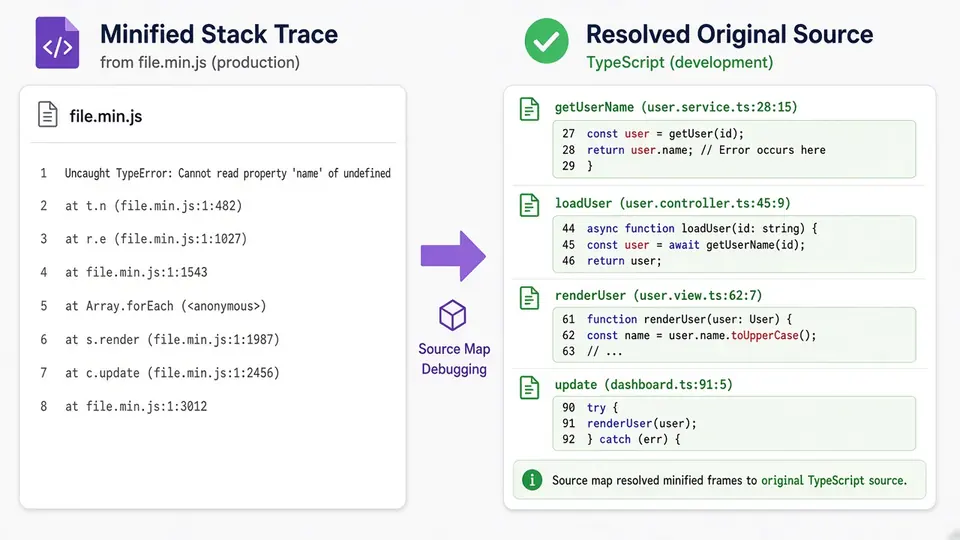Image resolution: width=960 pixels, height=540 pixels.
Task: Select 'at file.min.js:1:3012' frame
Action: [136, 407]
